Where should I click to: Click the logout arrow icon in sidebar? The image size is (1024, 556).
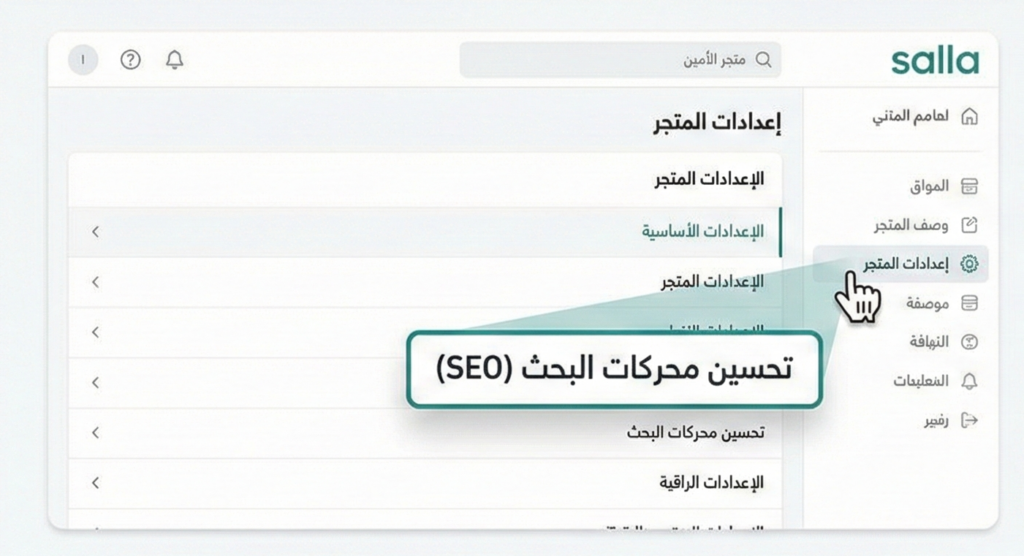click(968, 421)
